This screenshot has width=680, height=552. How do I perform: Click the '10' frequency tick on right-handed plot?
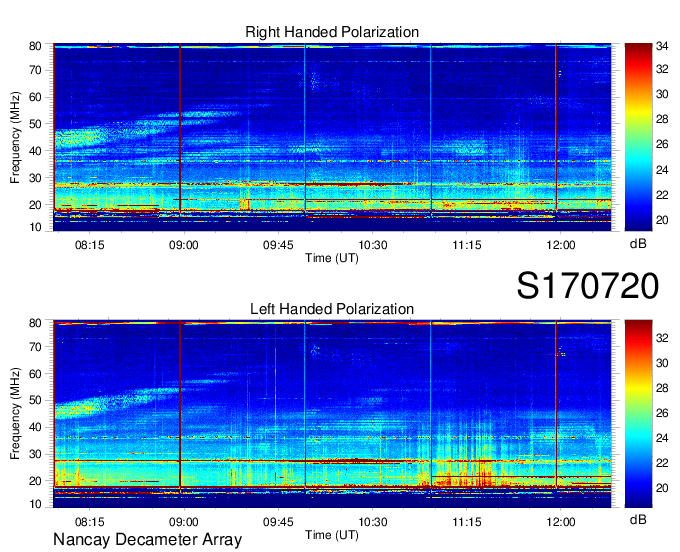[x=35, y=227]
